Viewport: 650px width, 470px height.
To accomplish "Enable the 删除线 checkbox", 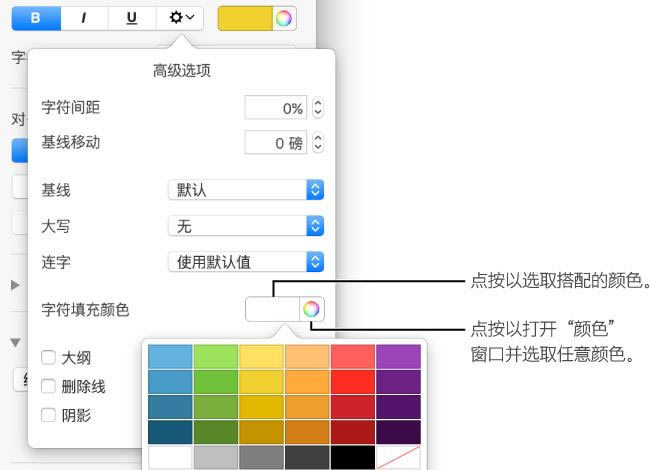I will click(x=48, y=386).
